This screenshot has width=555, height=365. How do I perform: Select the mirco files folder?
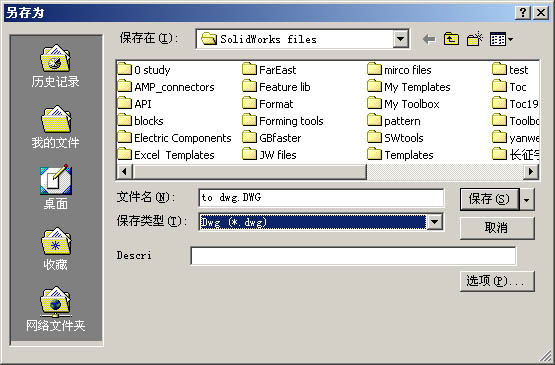click(x=399, y=70)
